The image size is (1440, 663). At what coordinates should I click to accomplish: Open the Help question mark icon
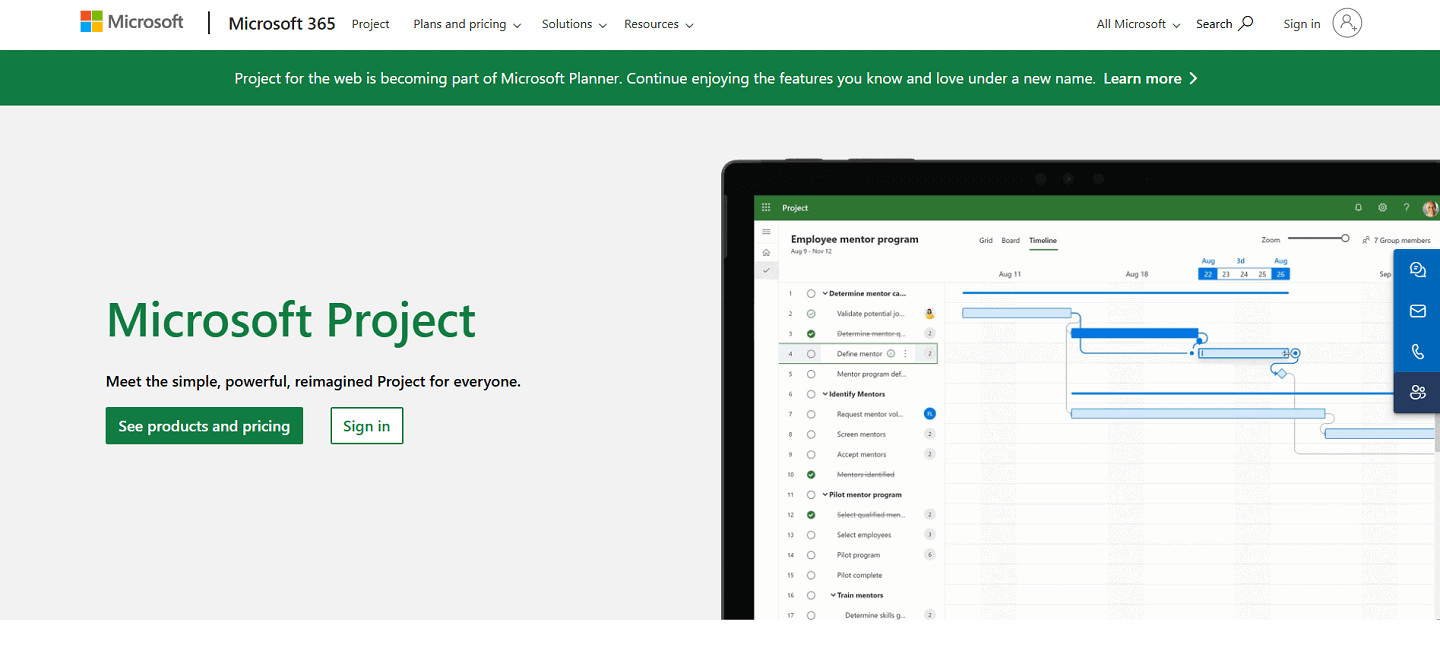1406,207
